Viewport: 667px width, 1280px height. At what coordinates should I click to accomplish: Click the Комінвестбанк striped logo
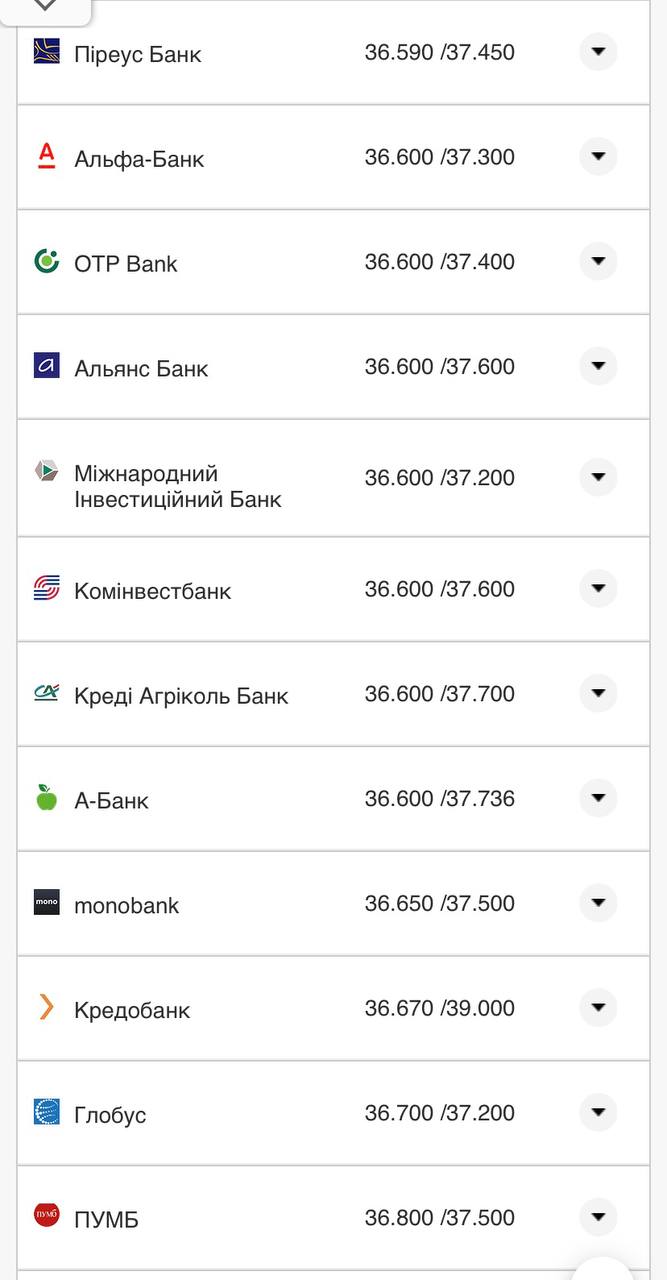click(x=47, y=589)
